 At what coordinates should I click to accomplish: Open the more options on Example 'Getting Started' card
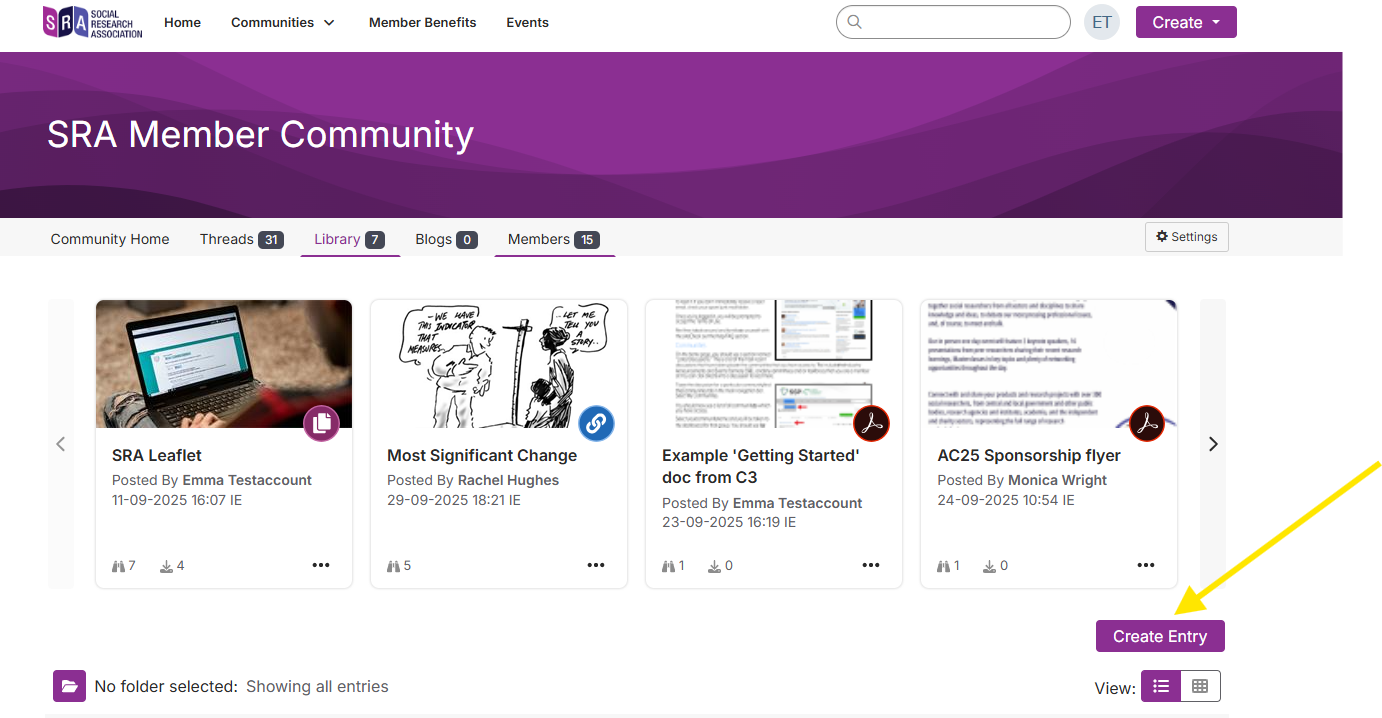pyautogui.click(x=871, y=565)
